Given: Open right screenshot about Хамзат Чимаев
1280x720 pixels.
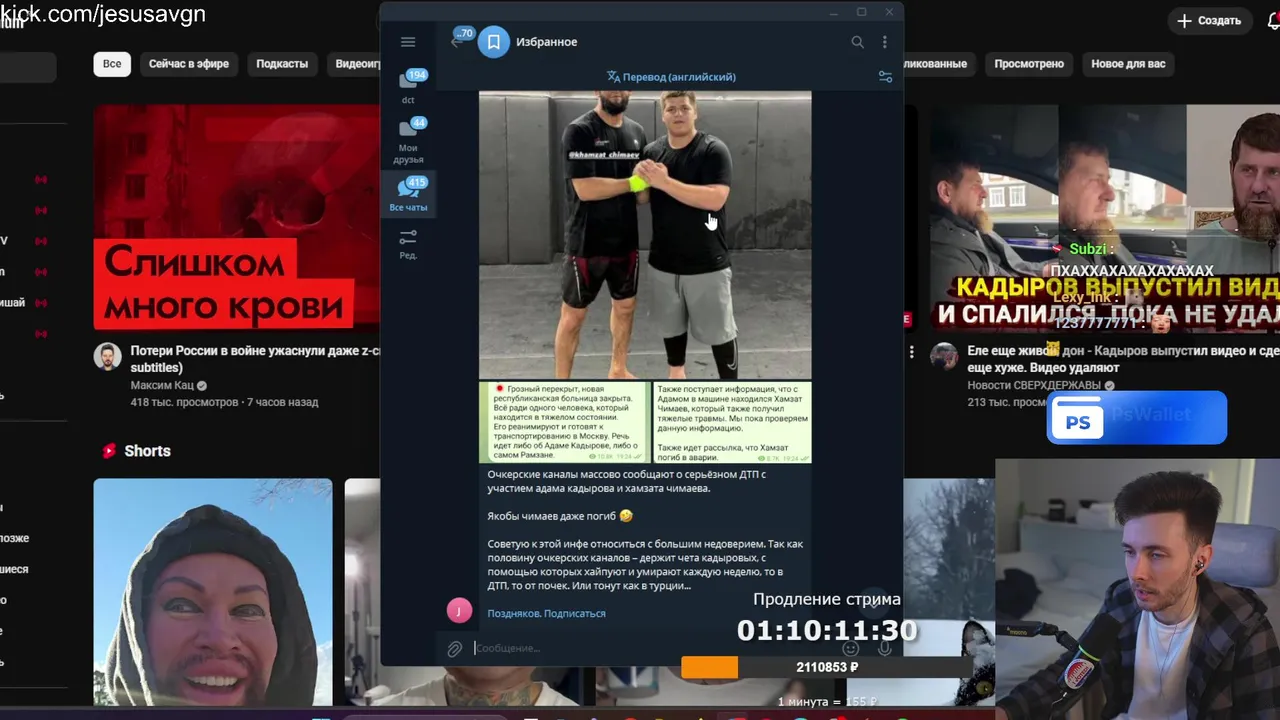Looking at the screenshot, I should click(x=732, y=422).
